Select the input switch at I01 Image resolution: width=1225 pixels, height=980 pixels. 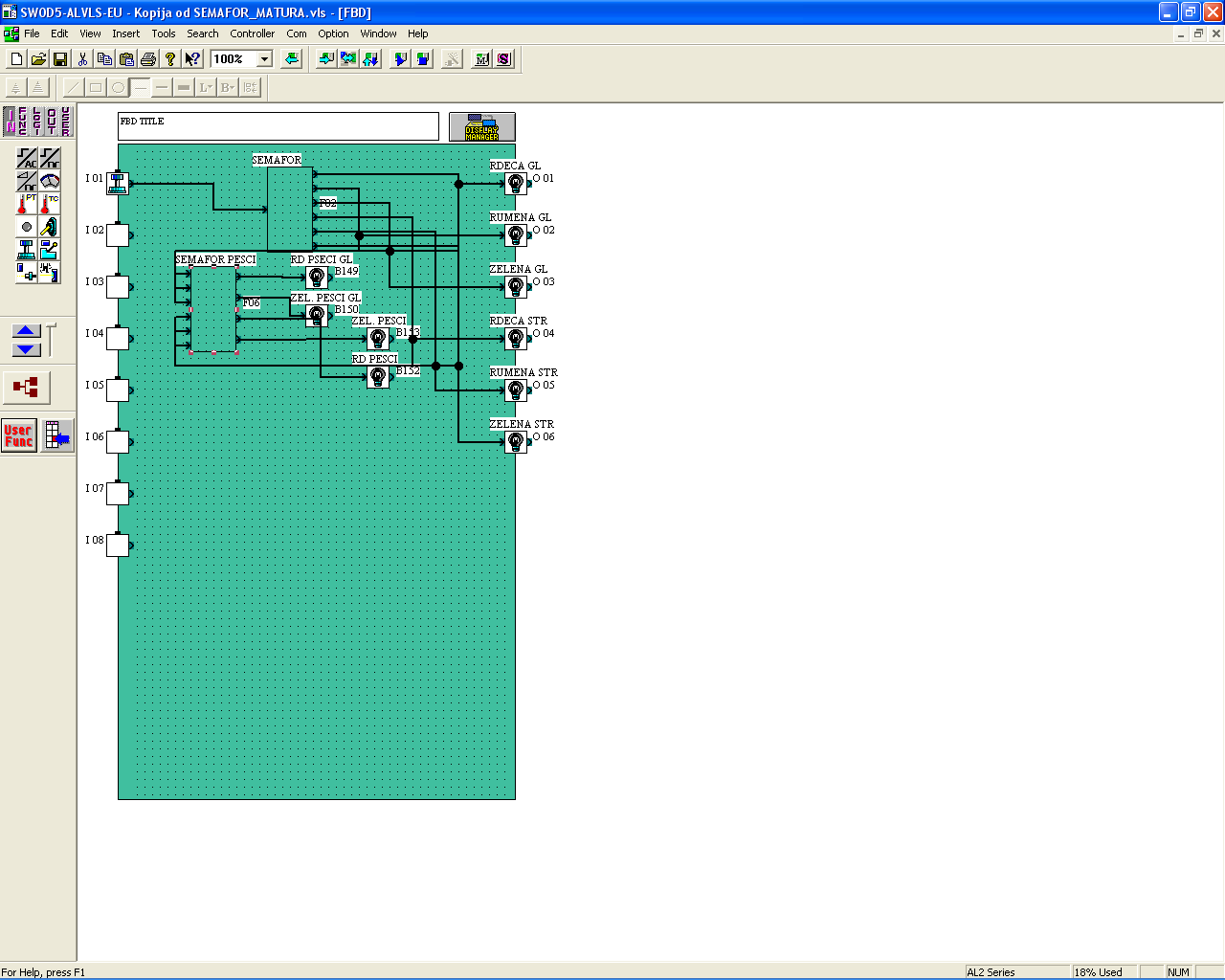click(x=118, y=183)
